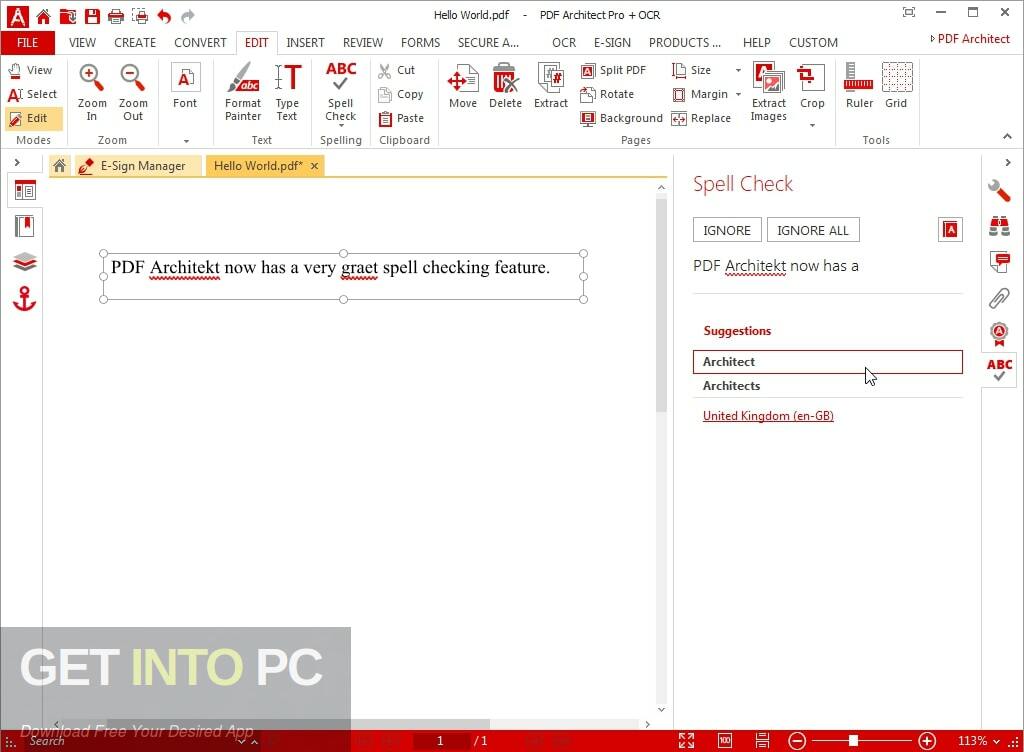
Task: Open the wrench tools panel on right
Action: (x=999, y=191)
